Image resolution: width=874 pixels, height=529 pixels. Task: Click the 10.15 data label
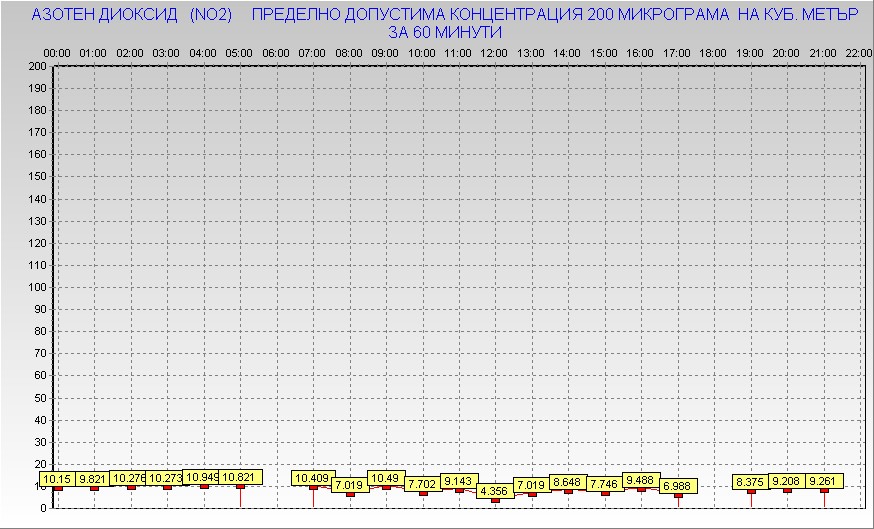tap(57, 479)
